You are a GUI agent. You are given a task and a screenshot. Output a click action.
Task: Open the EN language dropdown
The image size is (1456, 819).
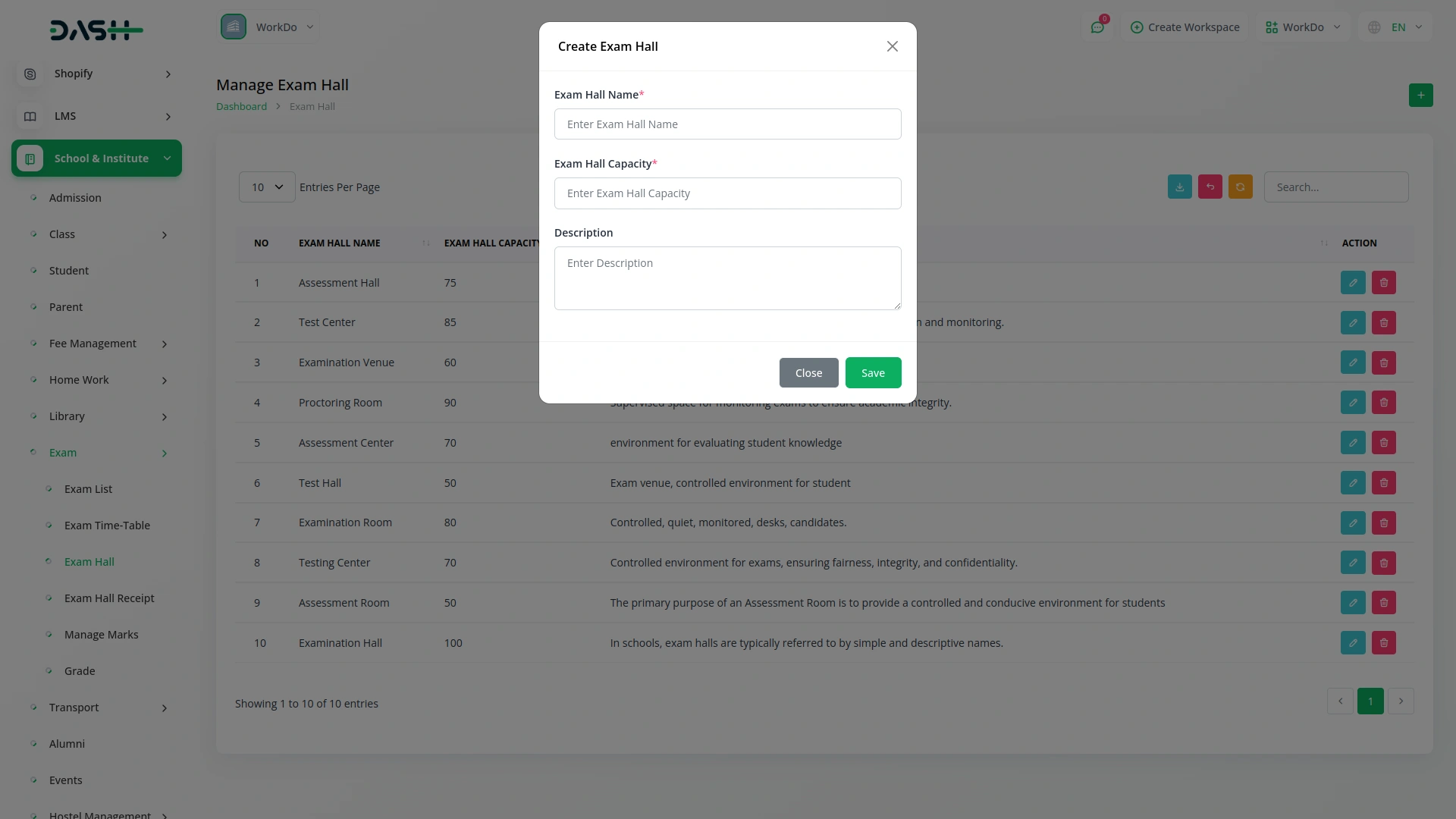pyautogui.click(x=1397, y=27)
